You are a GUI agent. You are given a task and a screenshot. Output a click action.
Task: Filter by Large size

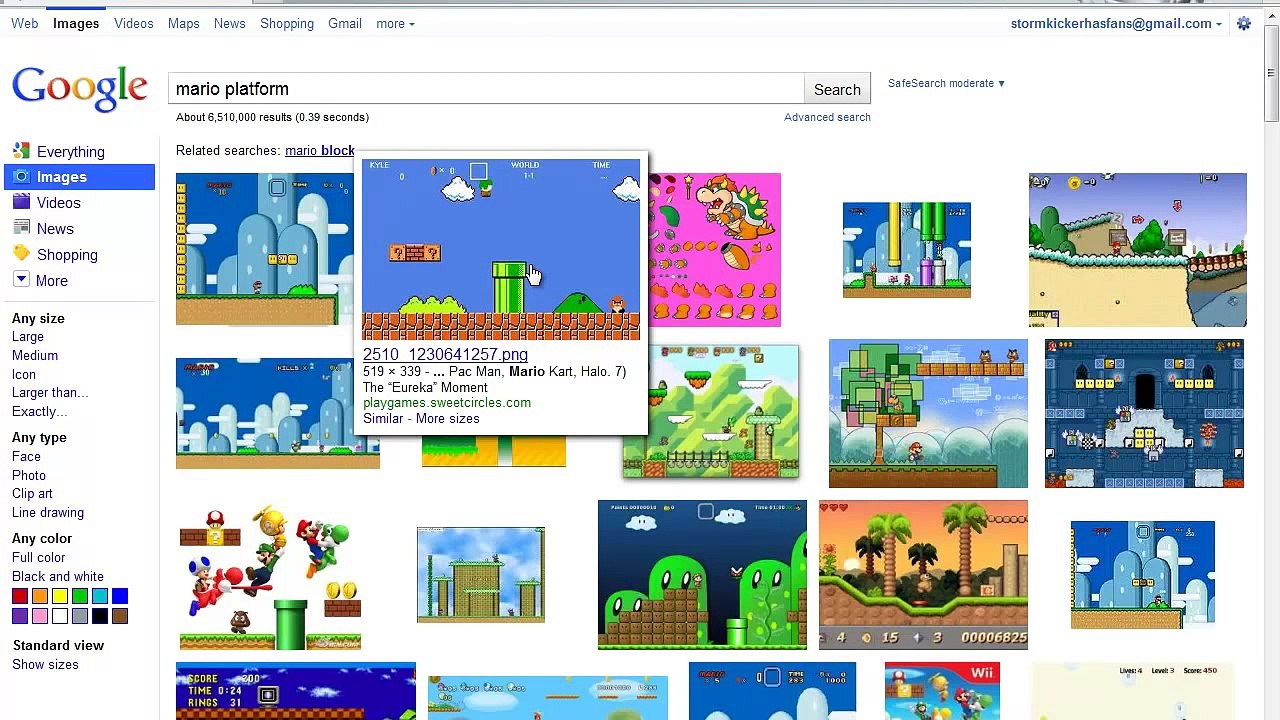[x=28, y=337]
